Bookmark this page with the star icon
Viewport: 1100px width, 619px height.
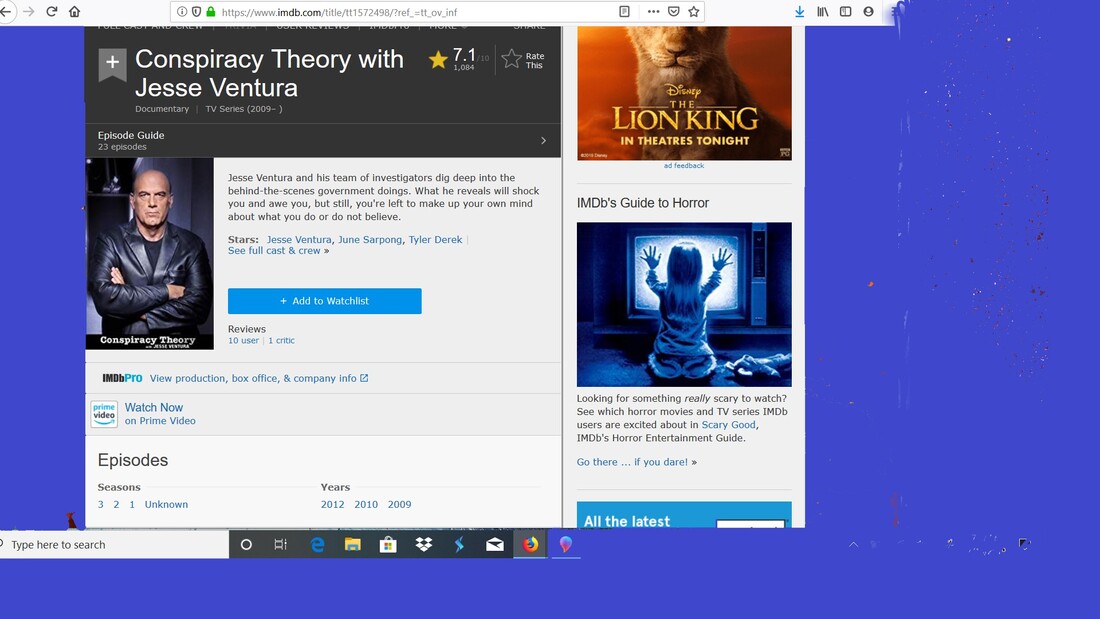(x=694, y=12)
